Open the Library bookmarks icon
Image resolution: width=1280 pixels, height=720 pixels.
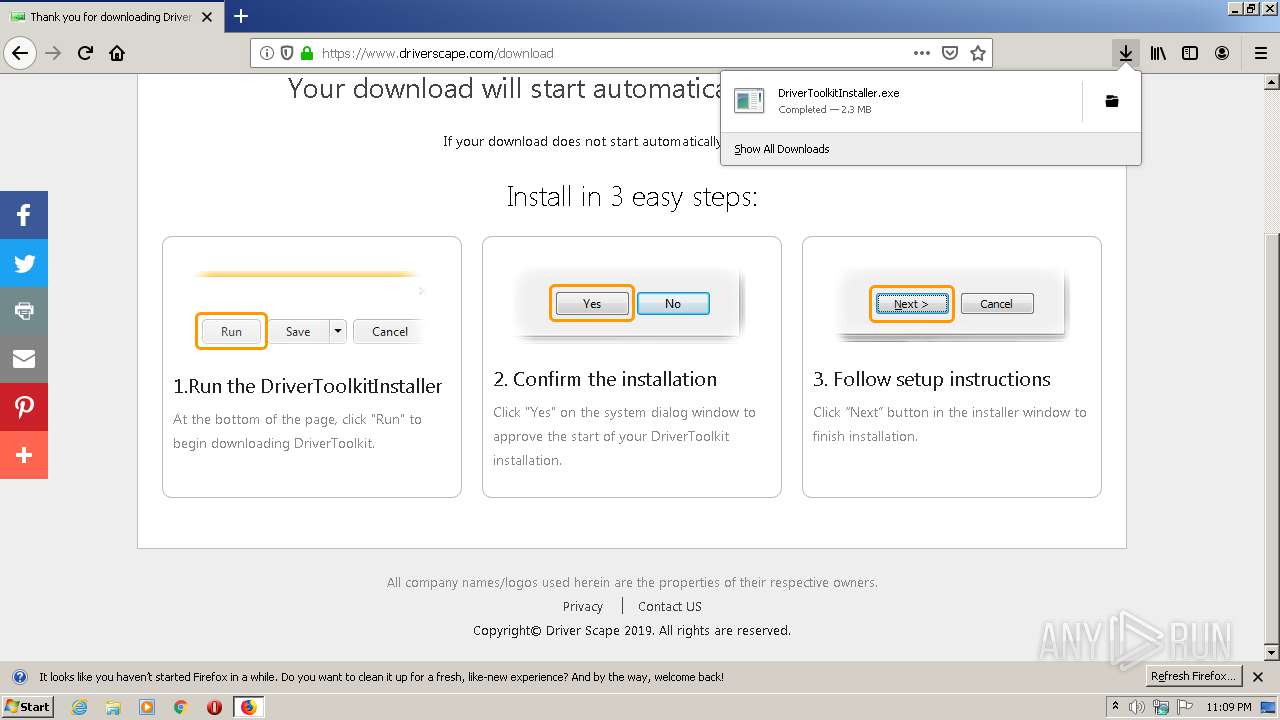coord(1158,53)
